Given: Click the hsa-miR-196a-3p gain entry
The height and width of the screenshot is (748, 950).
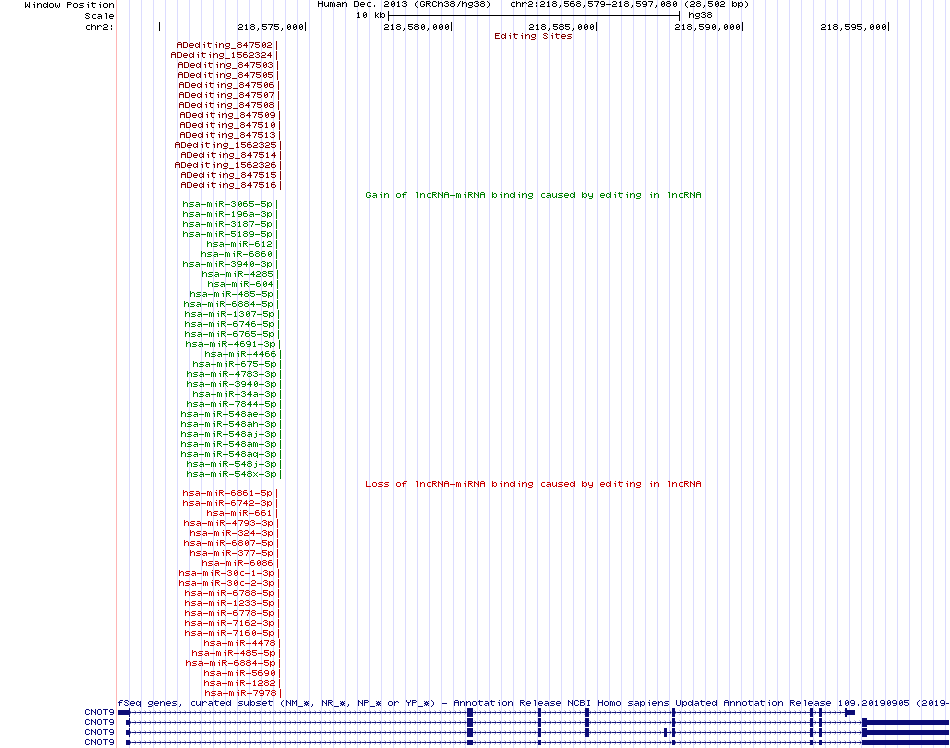Looking at the screenshot, I should tap(228, 214).
